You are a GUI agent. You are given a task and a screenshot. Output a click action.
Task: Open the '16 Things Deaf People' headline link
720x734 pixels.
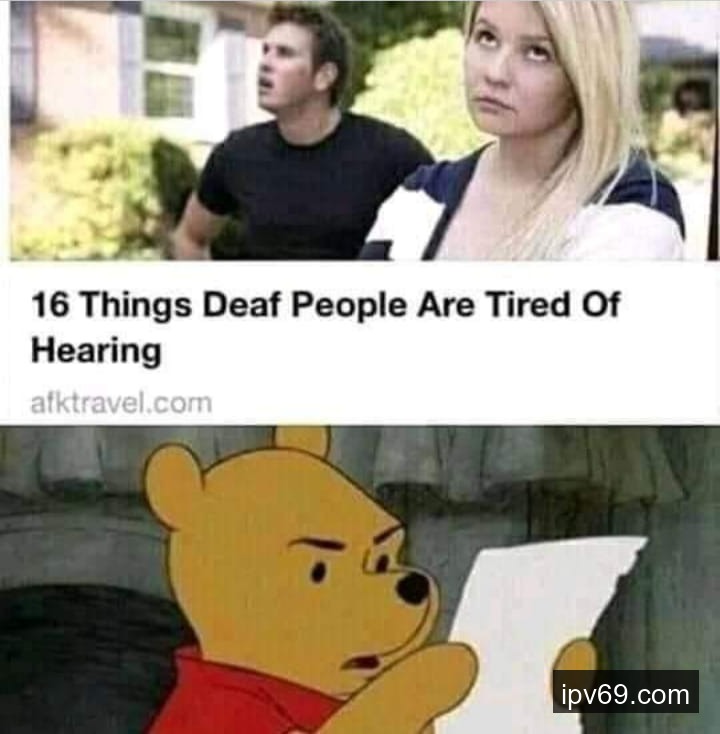(x=326, y=327)
